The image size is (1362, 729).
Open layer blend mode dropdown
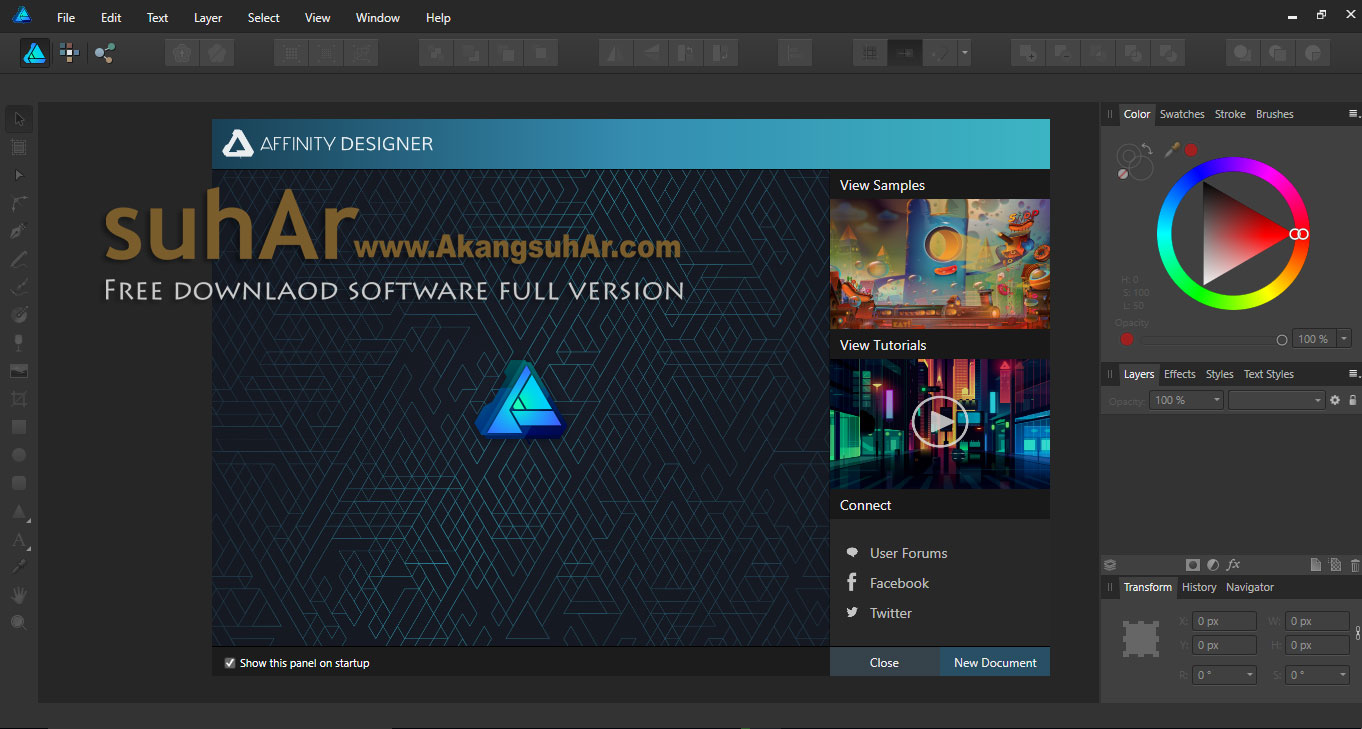pyautogui.click(x=1276, y=400)
